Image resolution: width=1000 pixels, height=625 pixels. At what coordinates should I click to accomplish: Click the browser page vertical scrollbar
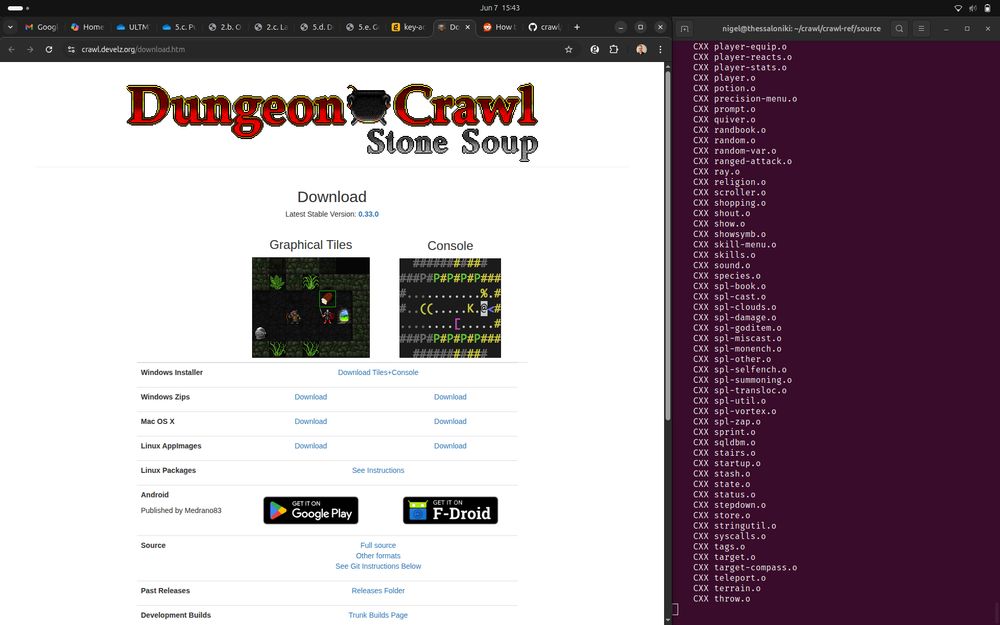tap(668, 246)
